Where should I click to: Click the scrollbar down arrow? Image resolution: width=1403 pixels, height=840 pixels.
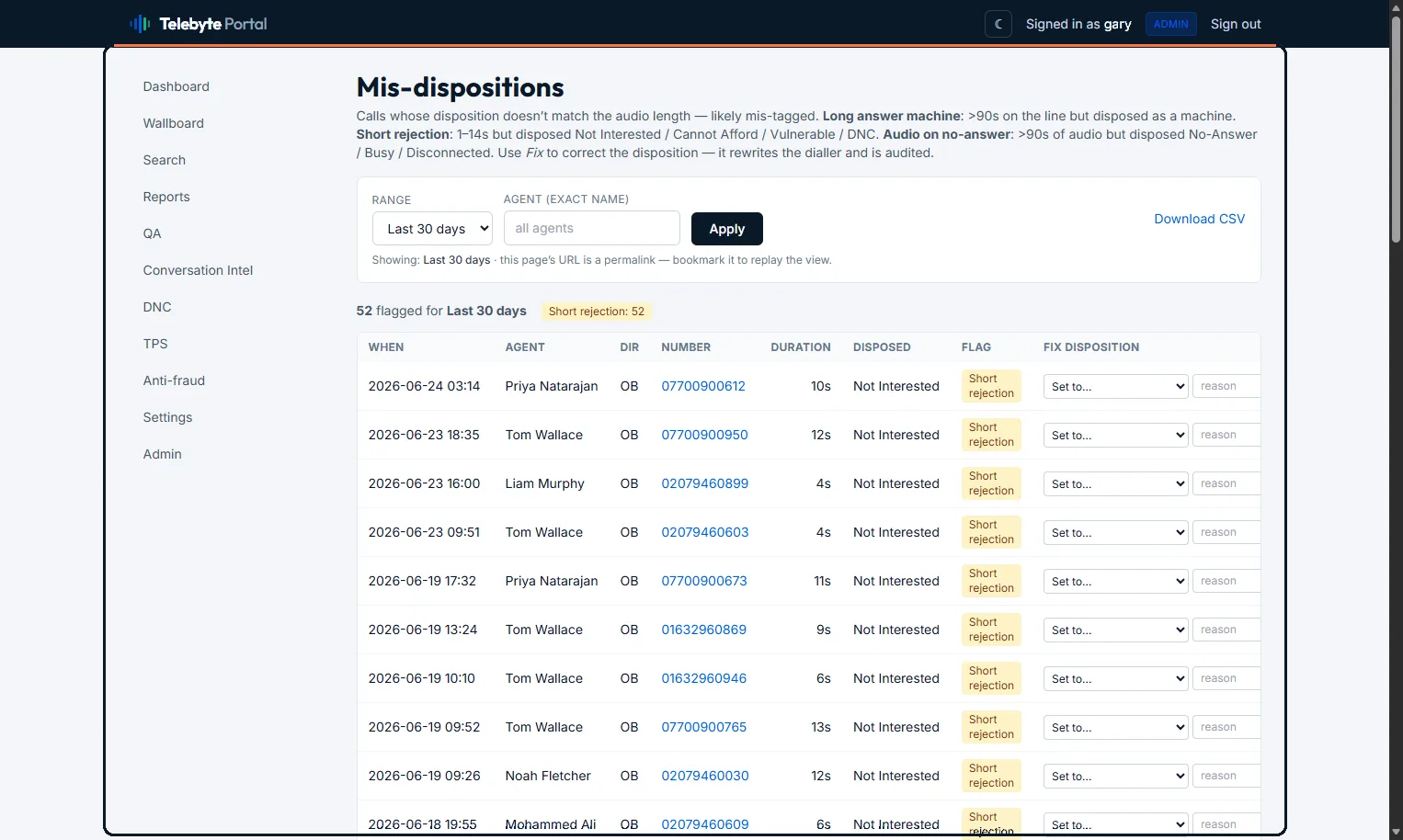[x=1396, y=832]
